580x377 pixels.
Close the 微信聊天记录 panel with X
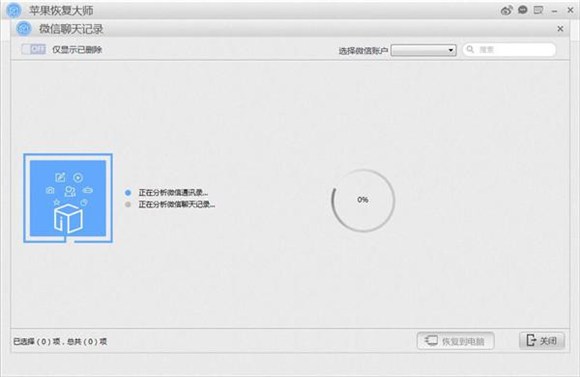click(560, 29)
